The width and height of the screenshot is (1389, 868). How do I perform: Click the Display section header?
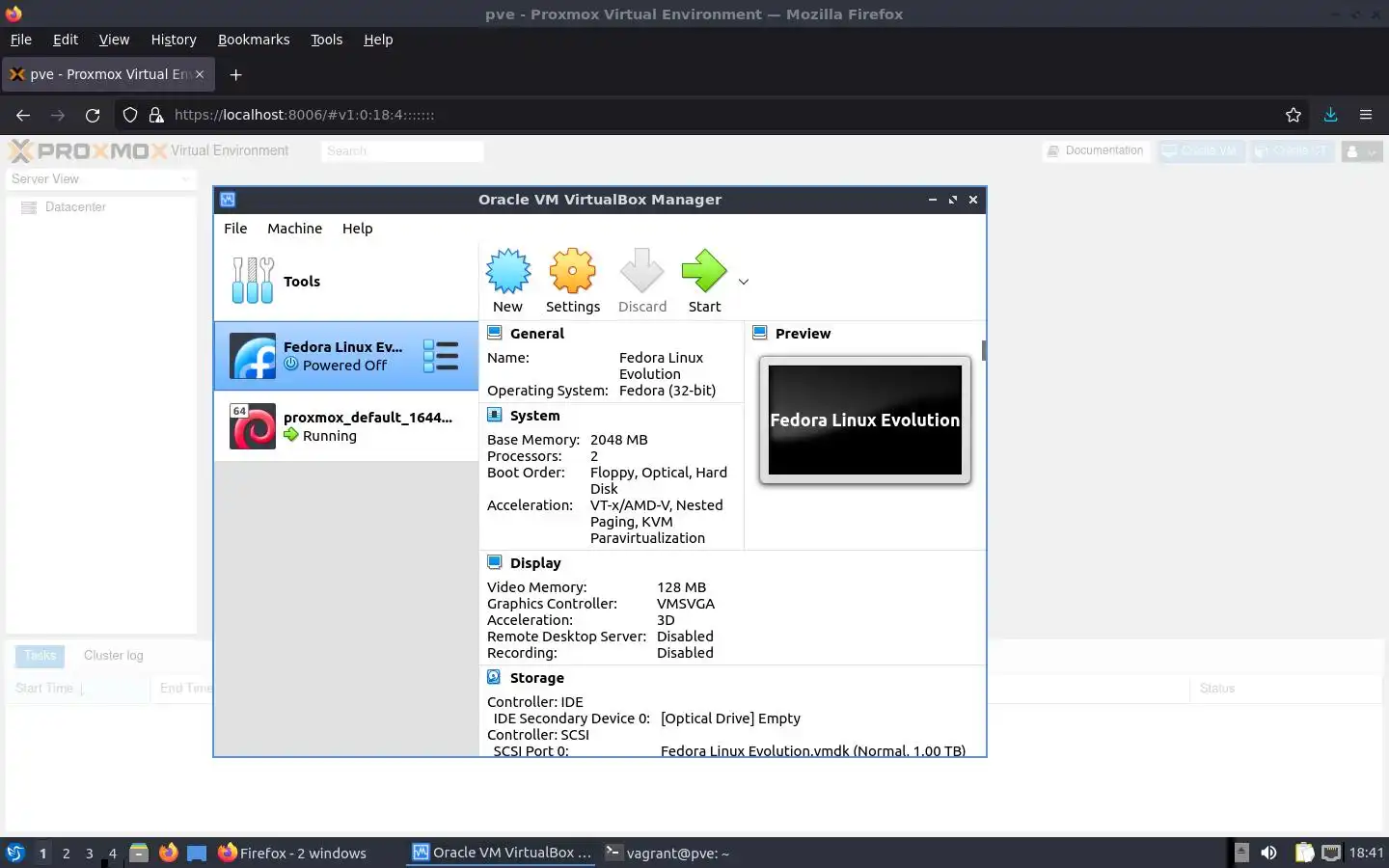(535, 563)
